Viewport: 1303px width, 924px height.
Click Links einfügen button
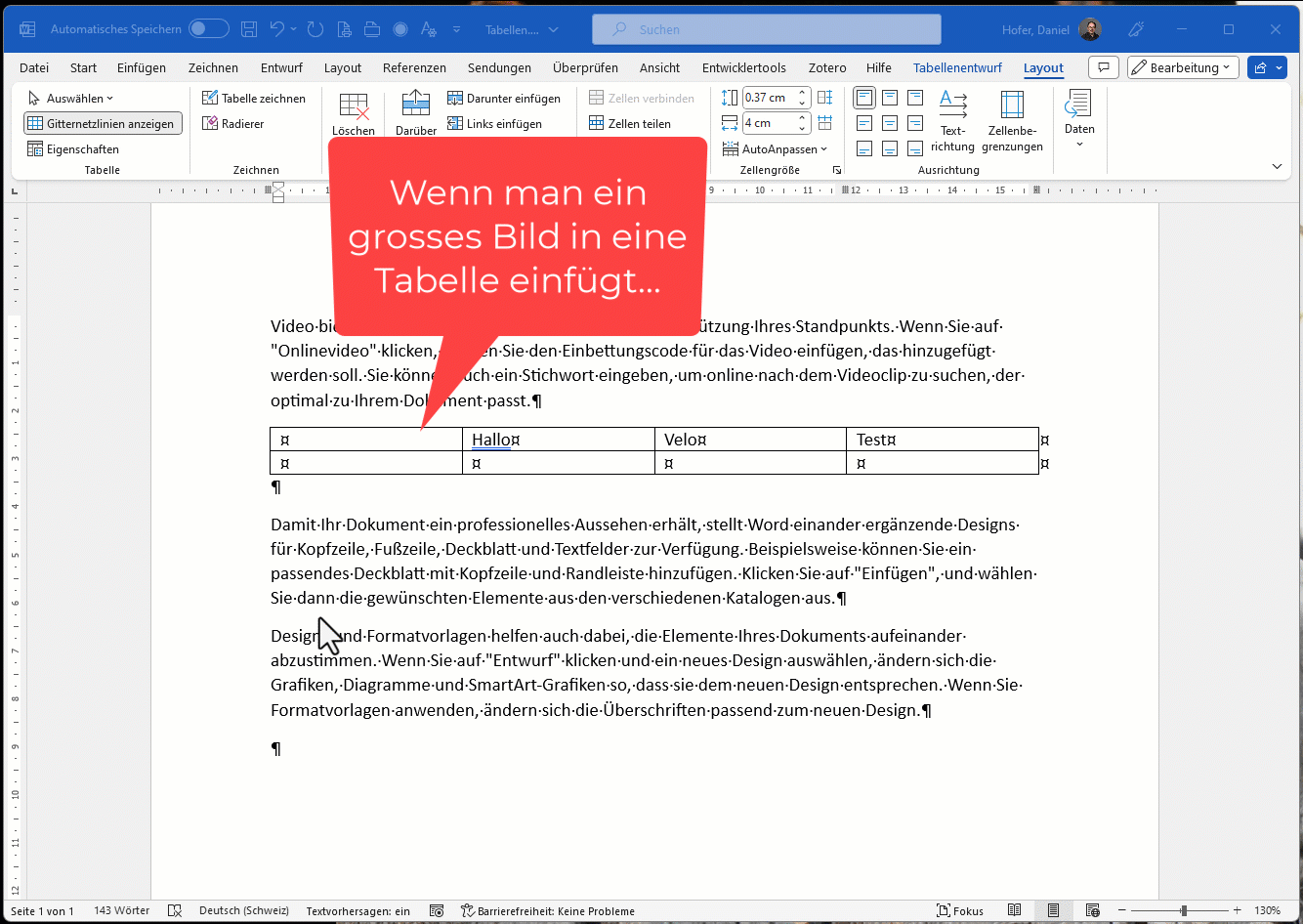494,124
